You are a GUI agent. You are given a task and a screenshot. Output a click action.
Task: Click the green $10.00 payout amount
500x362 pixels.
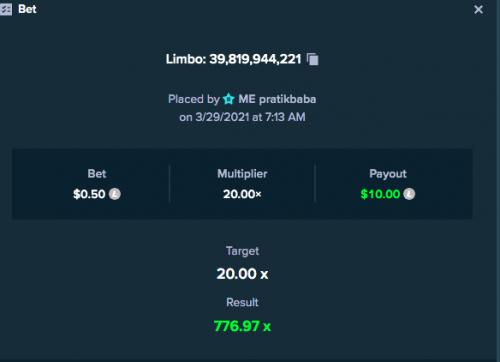tap(380, 194)
